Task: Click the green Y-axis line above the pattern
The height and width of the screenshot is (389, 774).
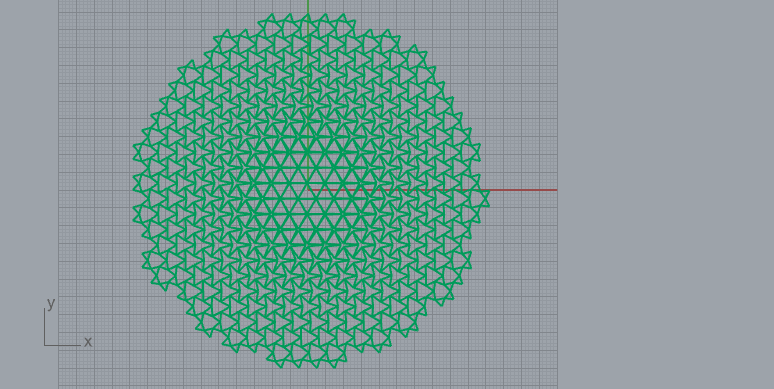Action: coord(308,7)
